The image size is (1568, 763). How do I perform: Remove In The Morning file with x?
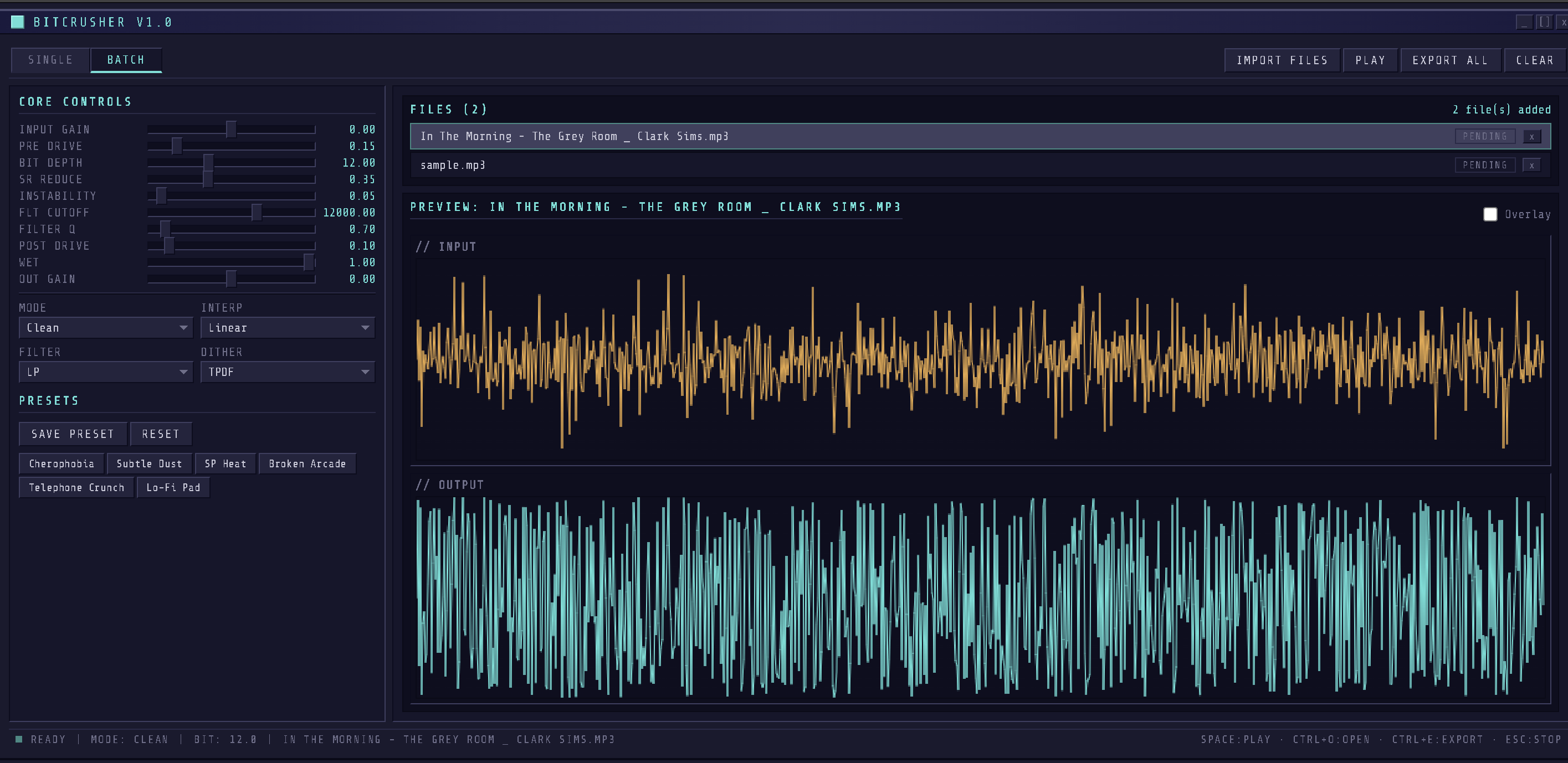pyautogui.click(x=1531, y=136)
